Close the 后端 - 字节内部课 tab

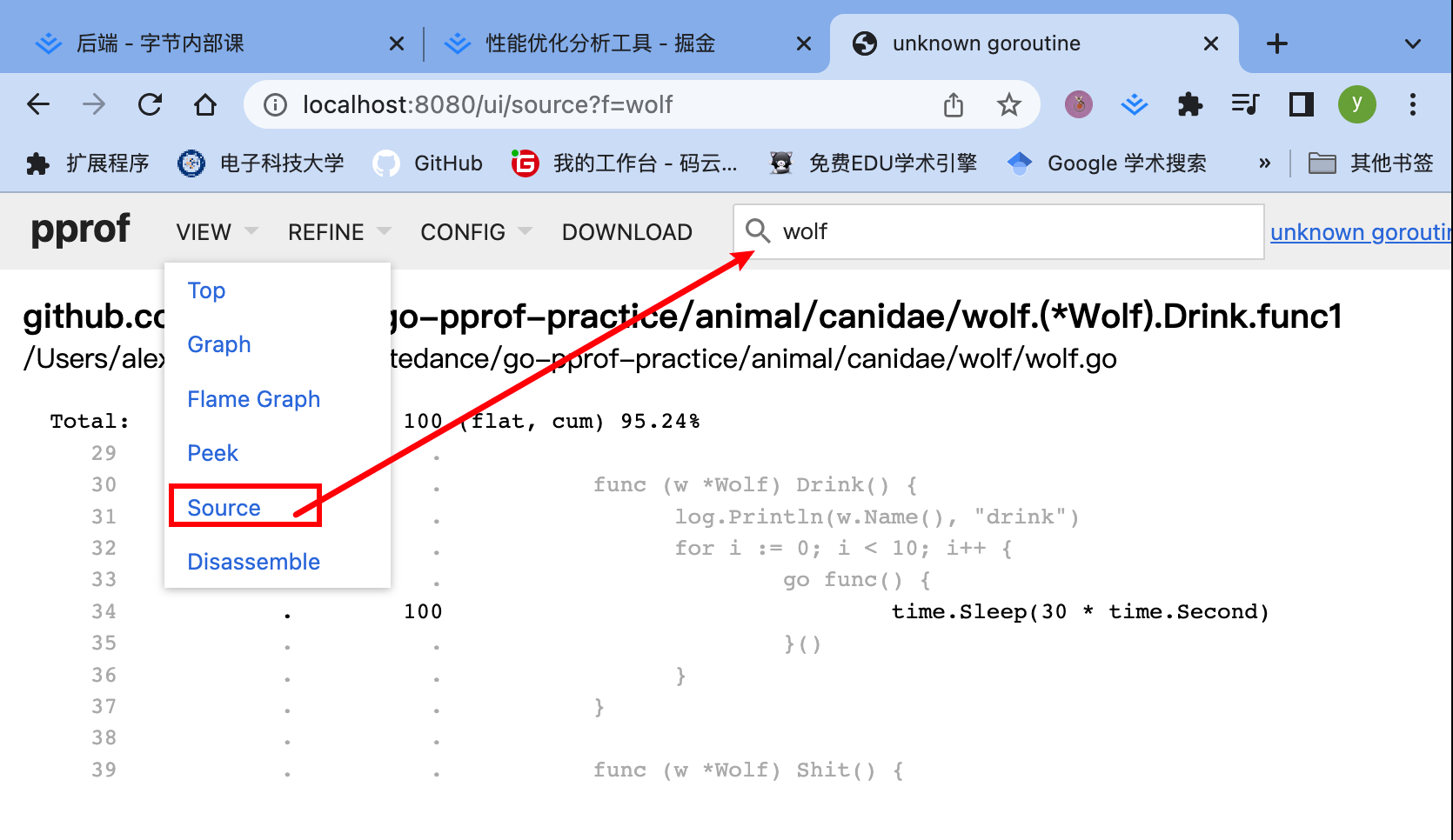[397, 43]
